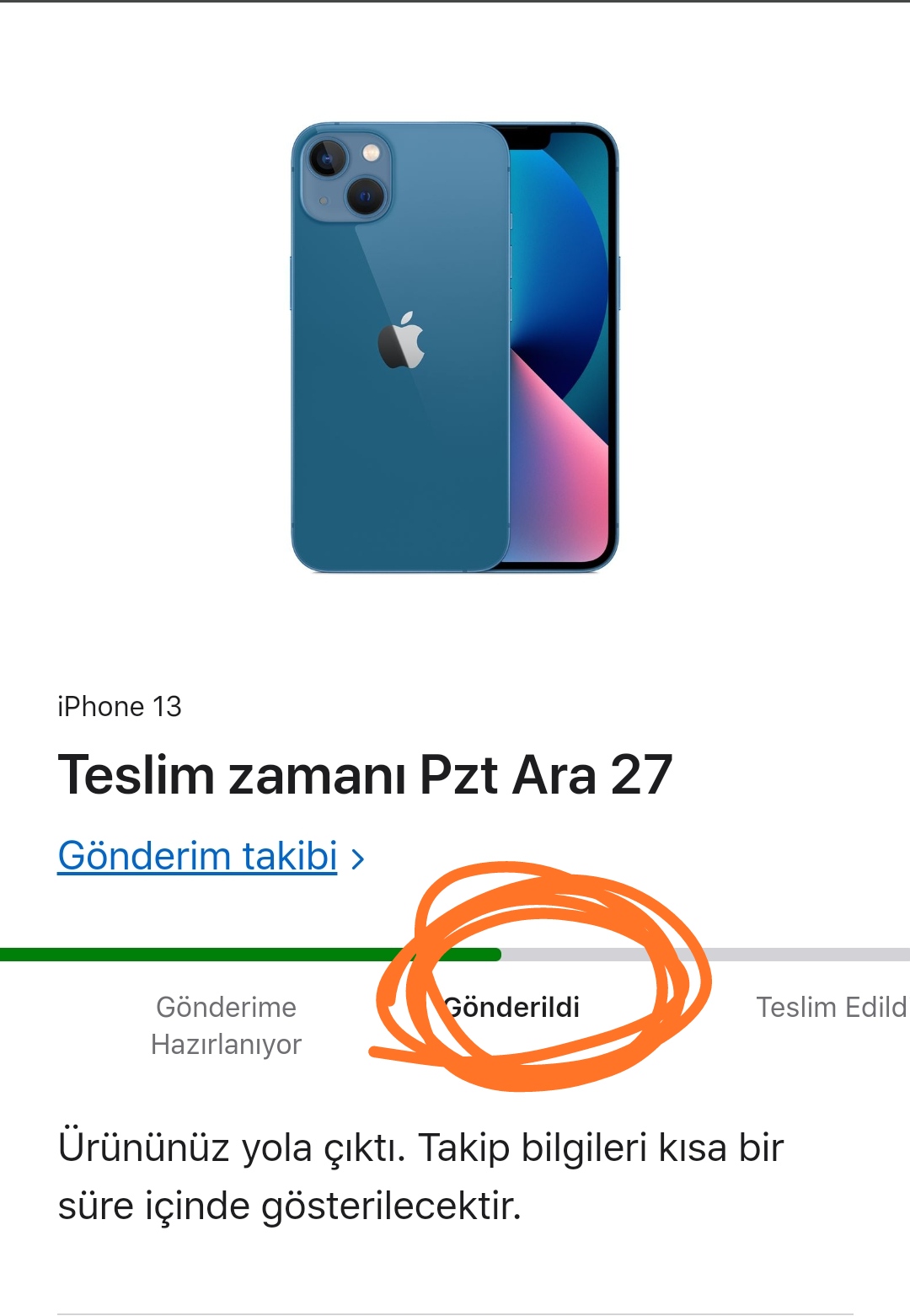Tap the iPhone 13 product name
The image size is (910, 1316).
pyautogui.click(x=120, y=706)
